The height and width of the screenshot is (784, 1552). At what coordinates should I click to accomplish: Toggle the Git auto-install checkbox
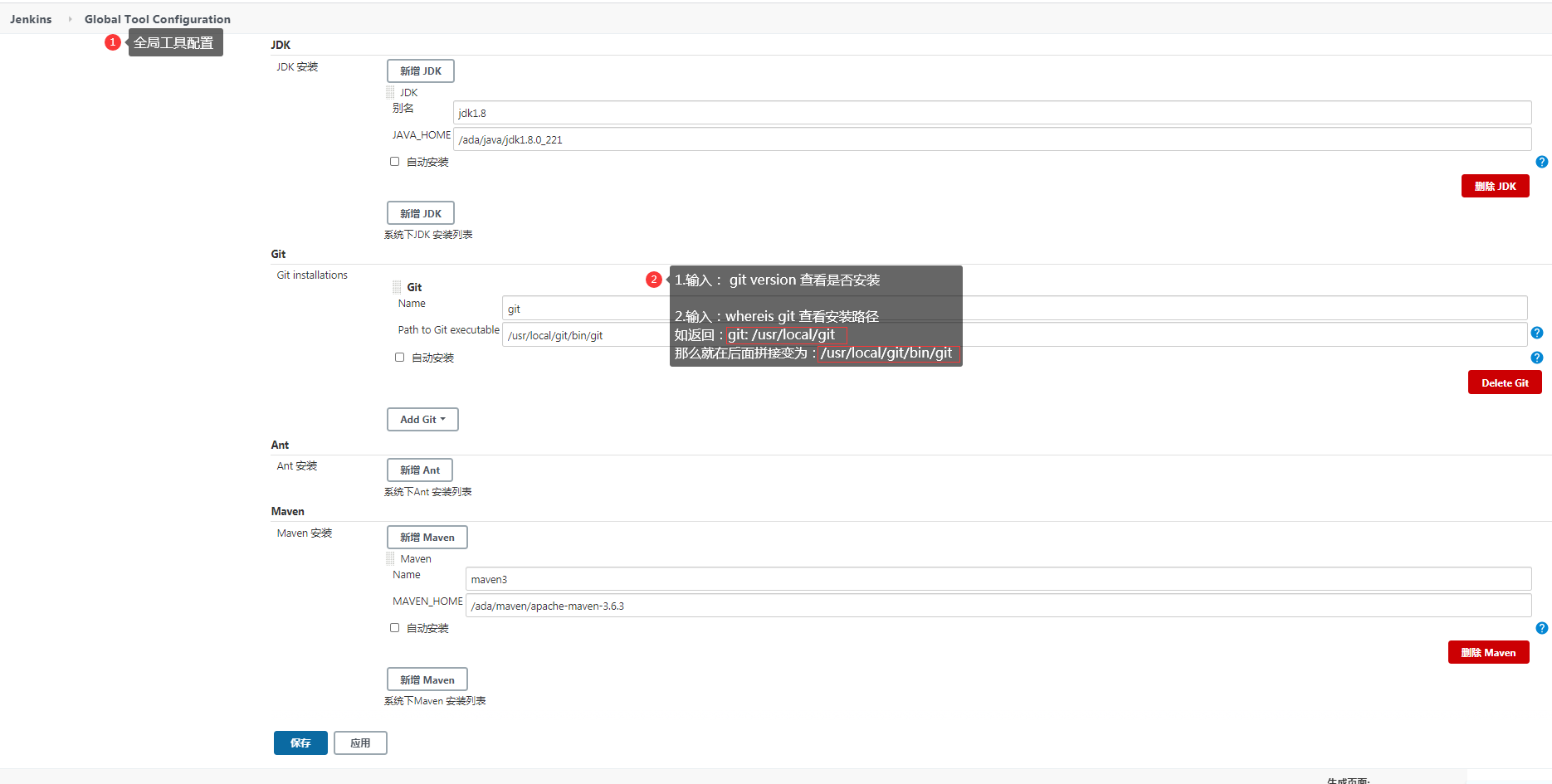pyautogui.click(x=400, y=358)
